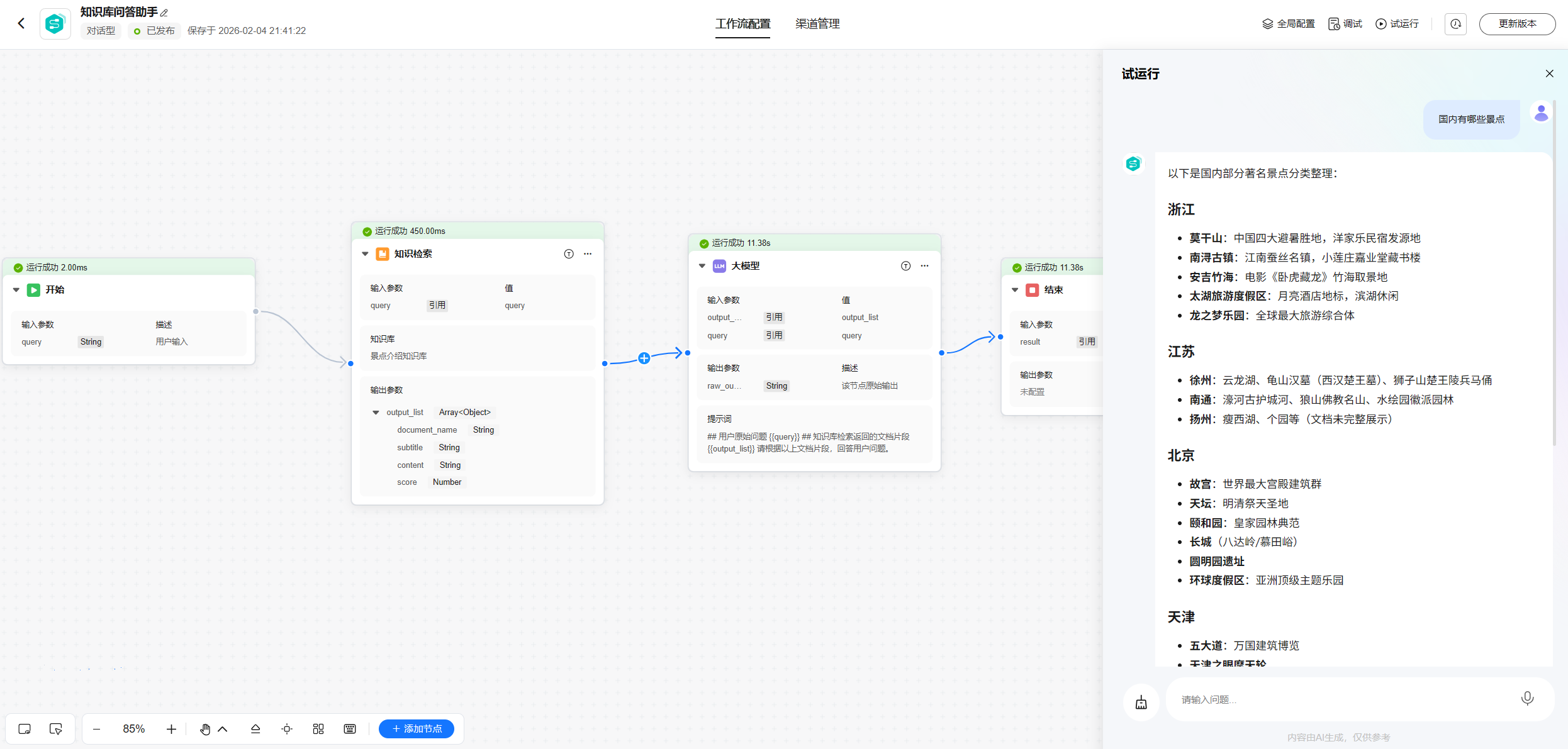Open interaction mode dropdown chevron
1568x749 pixels.
click(223, 729)
